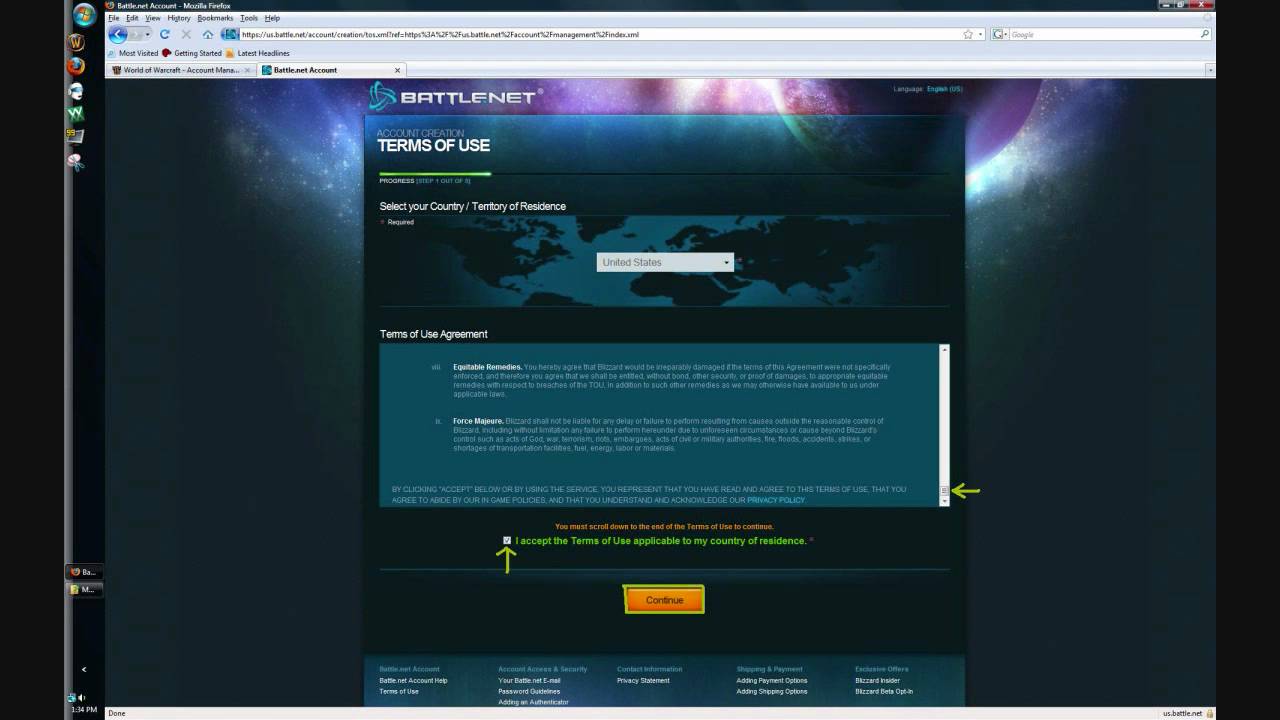Open Blizzard Insider footer link

(x=877, y=680)
